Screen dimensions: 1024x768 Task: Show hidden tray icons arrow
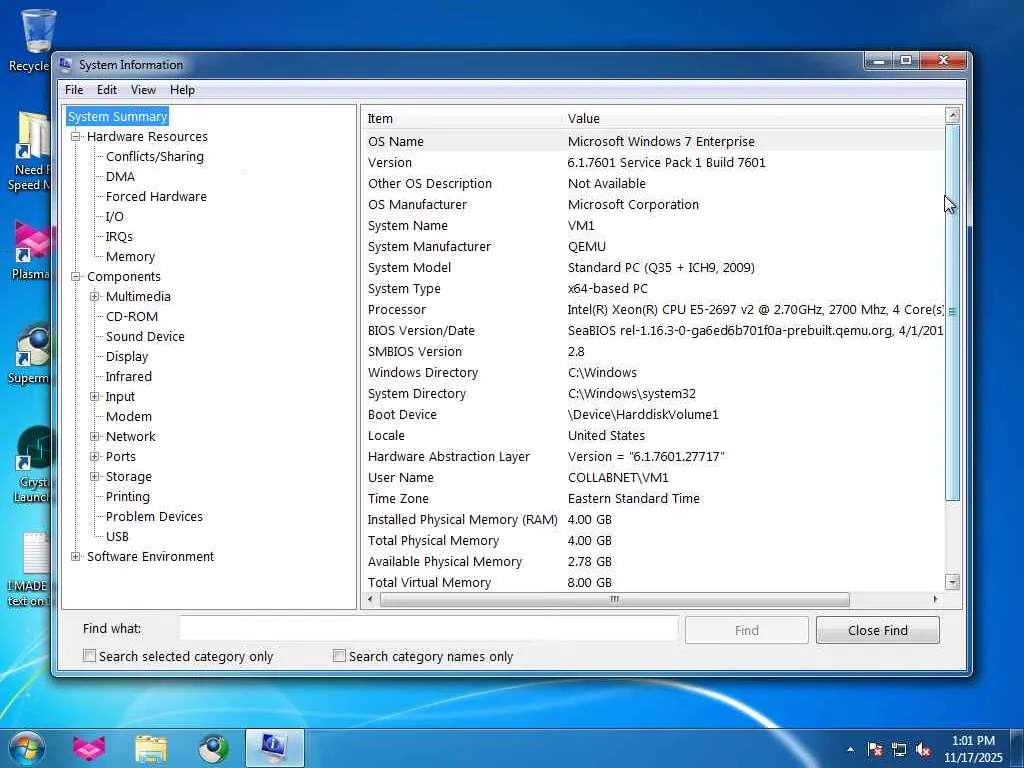[x=850, y=749]
